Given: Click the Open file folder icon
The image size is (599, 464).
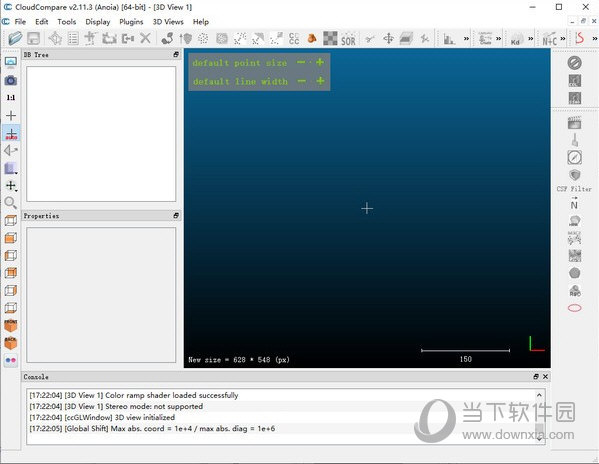Looking at the screenshot, I should pyautogui.click(x=15, y=39).
